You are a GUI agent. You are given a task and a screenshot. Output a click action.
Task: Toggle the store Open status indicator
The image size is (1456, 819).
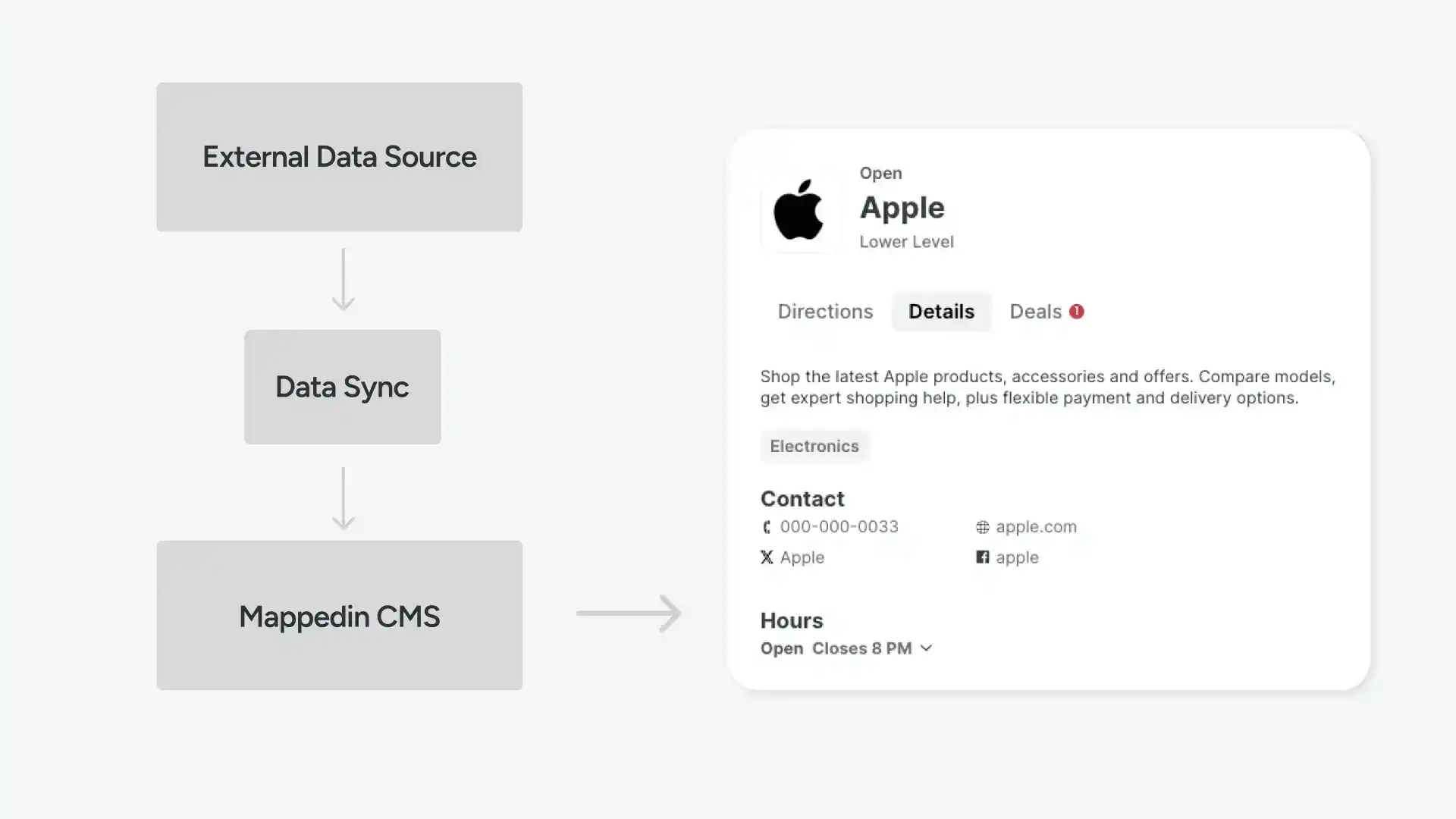tap(878, 172)
